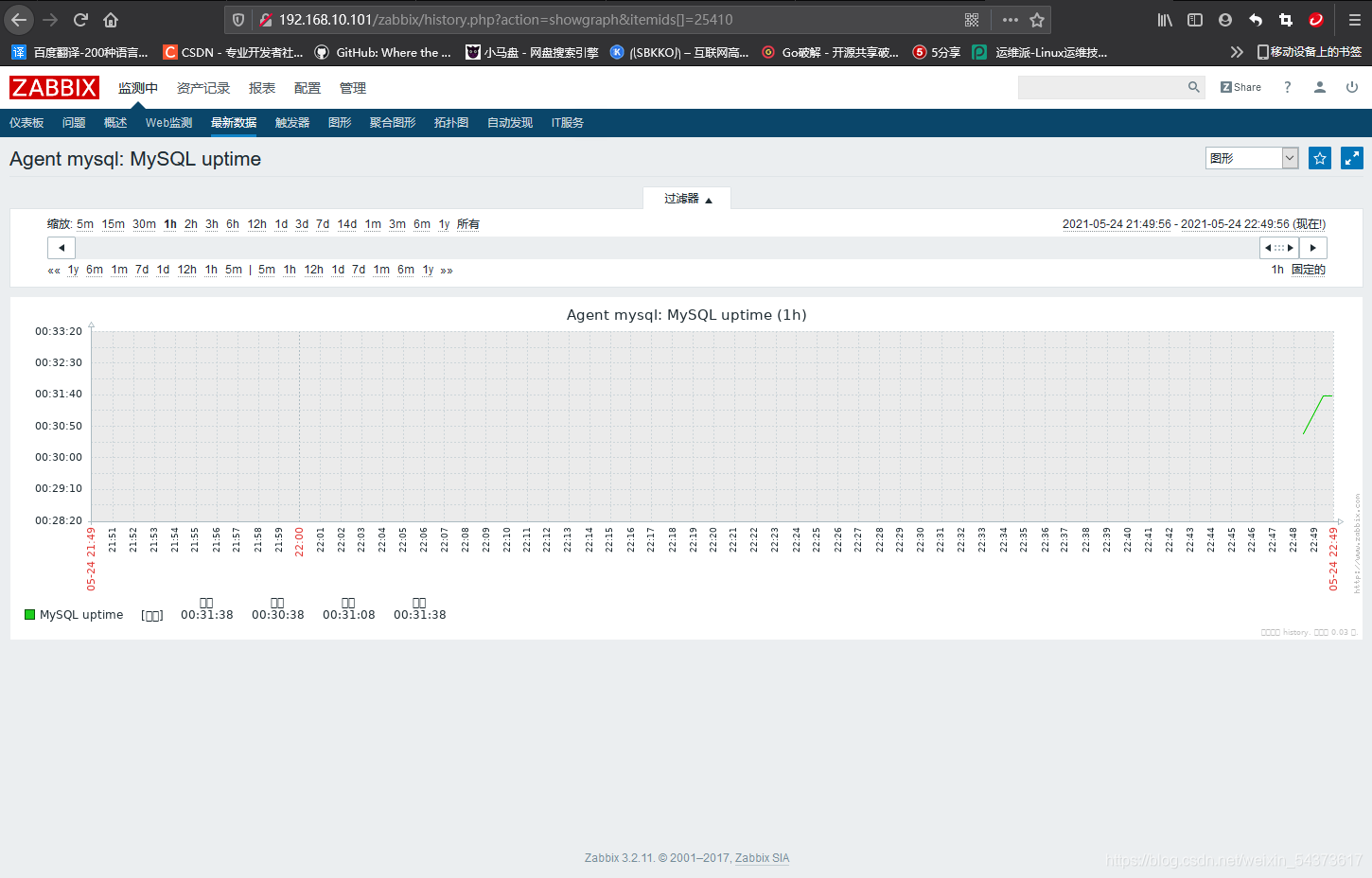Go to the 最新数据 submenu

[x=234, y=123]
